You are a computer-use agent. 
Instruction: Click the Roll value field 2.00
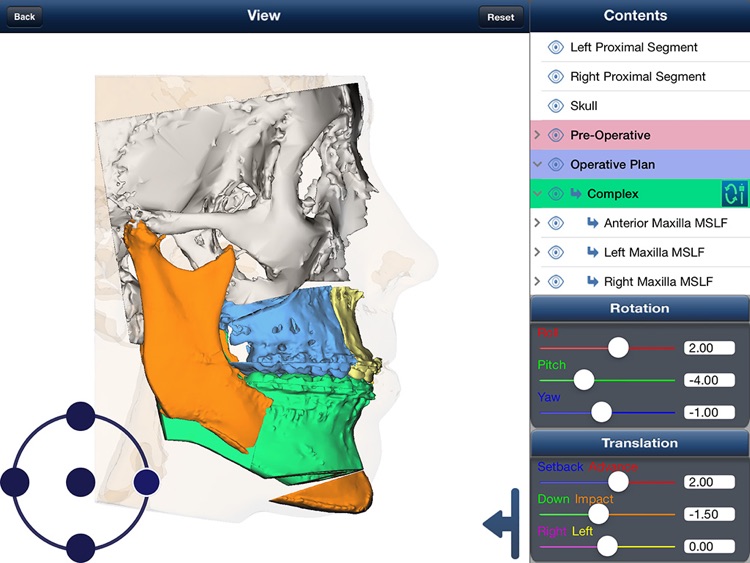(709, 348)
